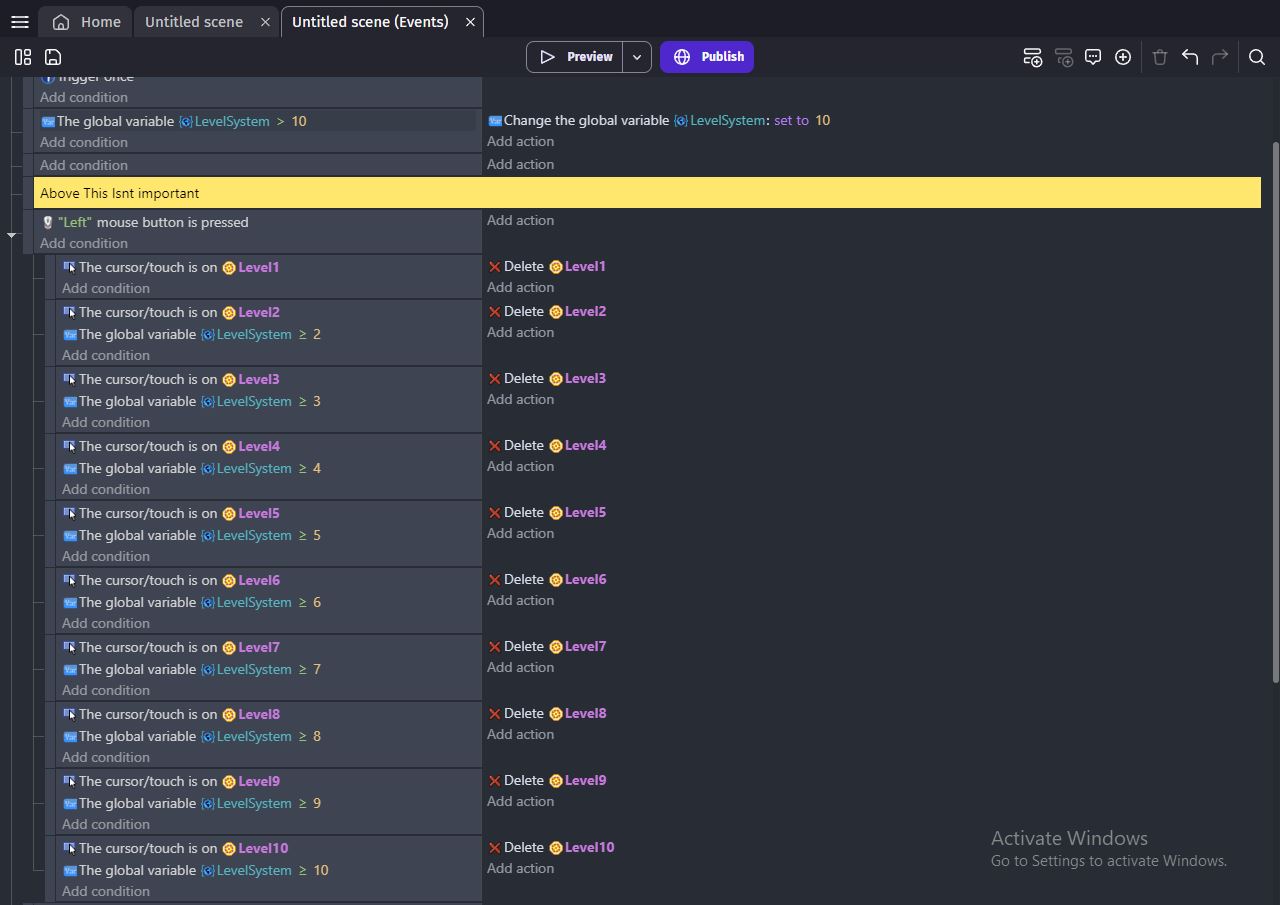Click the events sheet vertical scrollbar
This screenshot has width=1280, height=905.
tap(1275, 413)
